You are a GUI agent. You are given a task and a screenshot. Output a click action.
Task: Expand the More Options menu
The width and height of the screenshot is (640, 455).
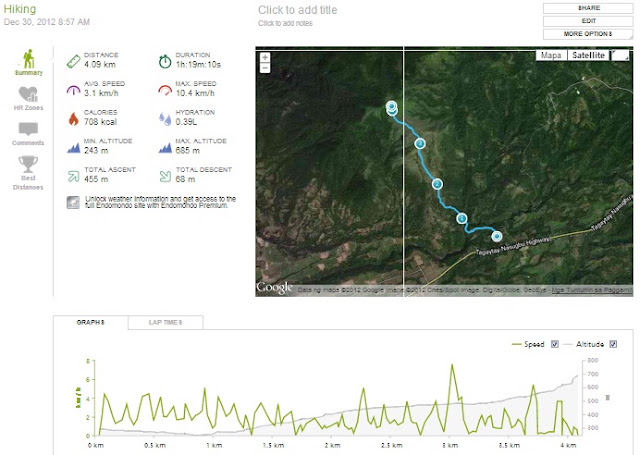point(588,34)
